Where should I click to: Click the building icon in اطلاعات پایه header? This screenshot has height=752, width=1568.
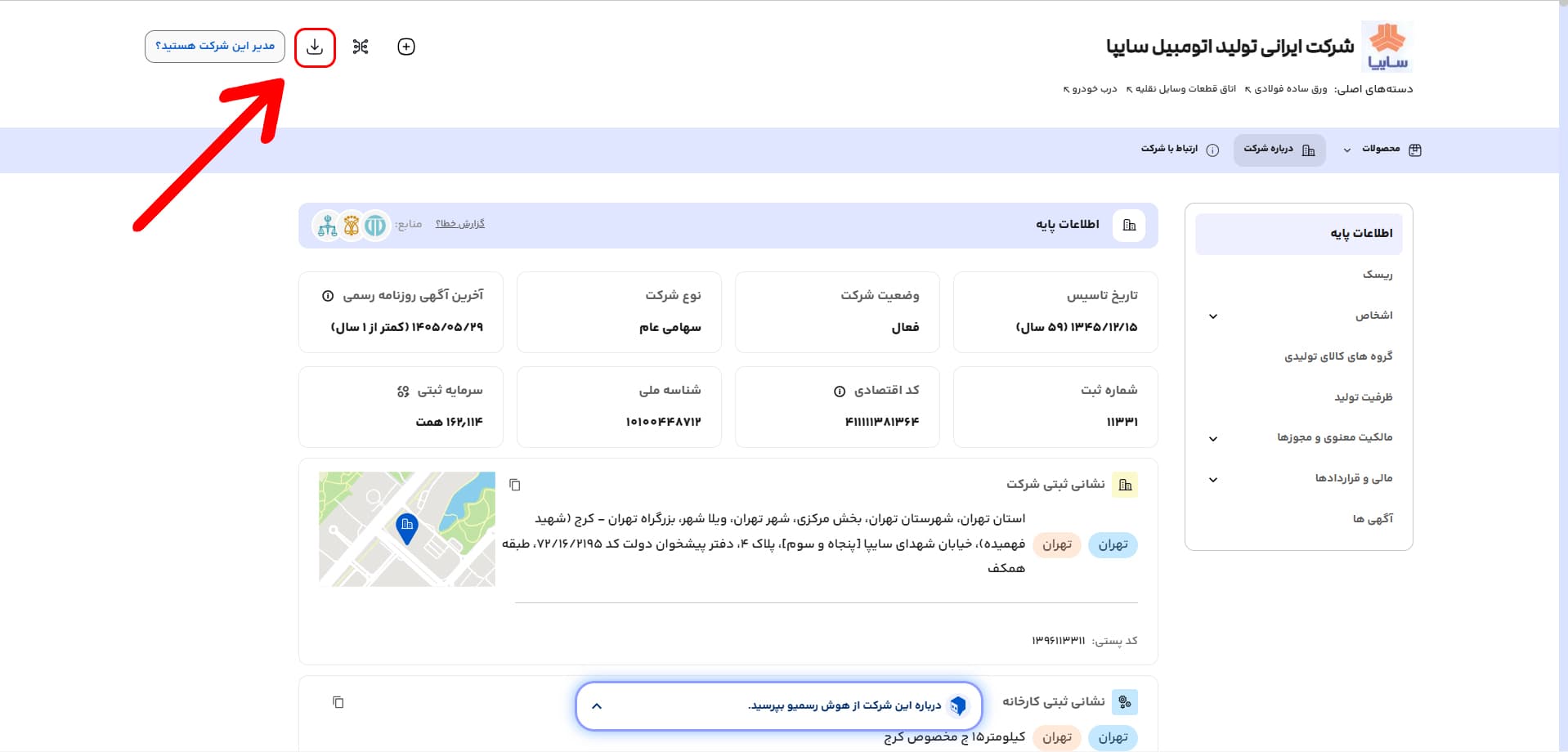click(x=1129, y=225)
